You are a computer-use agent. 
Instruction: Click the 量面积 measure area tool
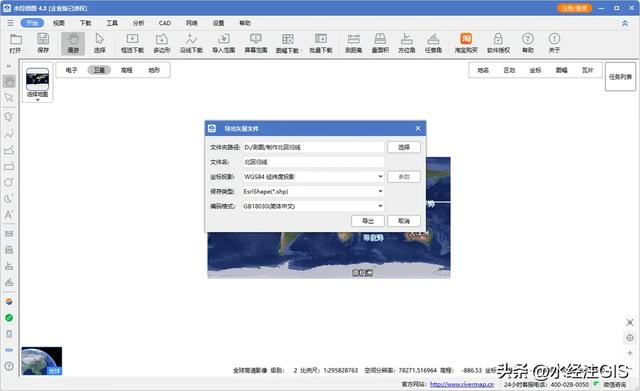pos(380,43)
